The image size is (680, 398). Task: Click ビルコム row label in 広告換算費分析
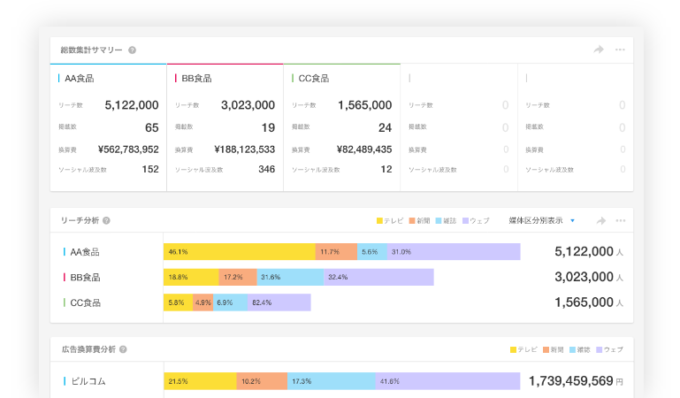pyautogui.click(x=88, y=381)
